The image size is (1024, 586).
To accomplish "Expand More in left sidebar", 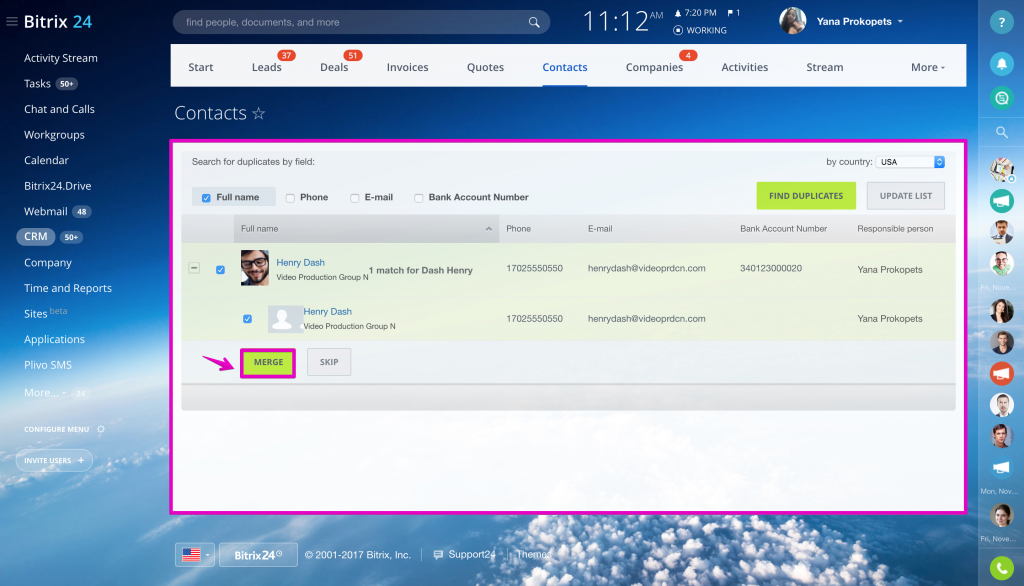I will 45,393.
